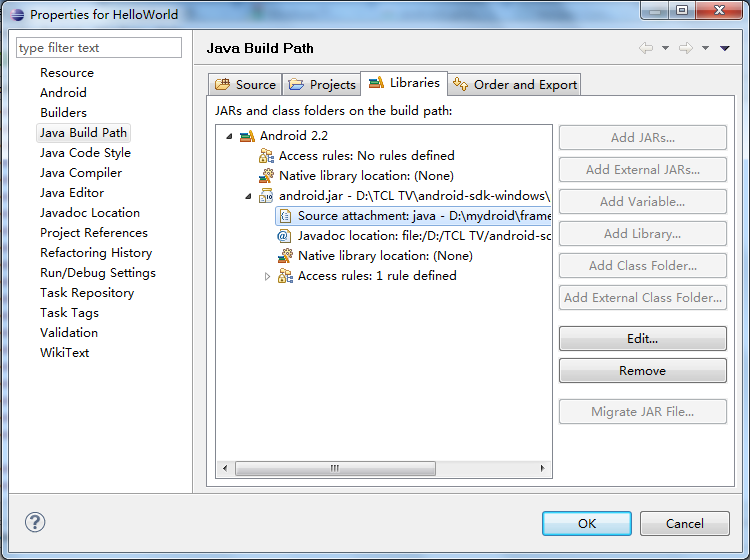Dismiss dialog with Cancel button

point(684,523)
